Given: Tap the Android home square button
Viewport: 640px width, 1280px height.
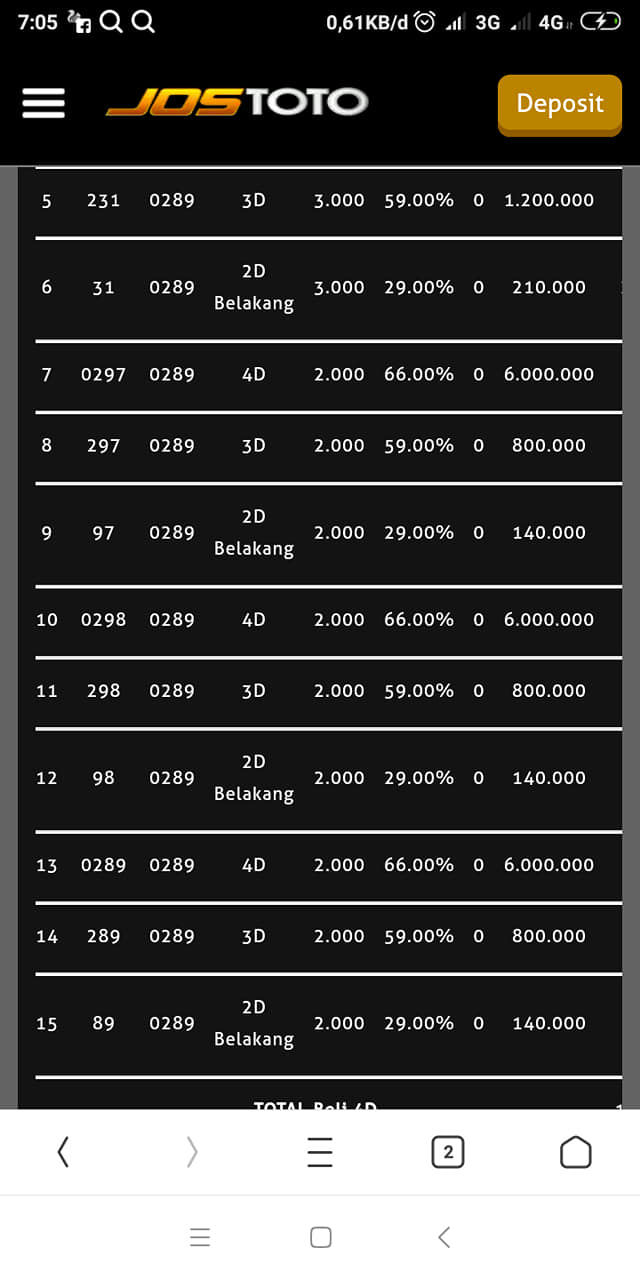Looking at the screenshot, I should pos(321,1237).
